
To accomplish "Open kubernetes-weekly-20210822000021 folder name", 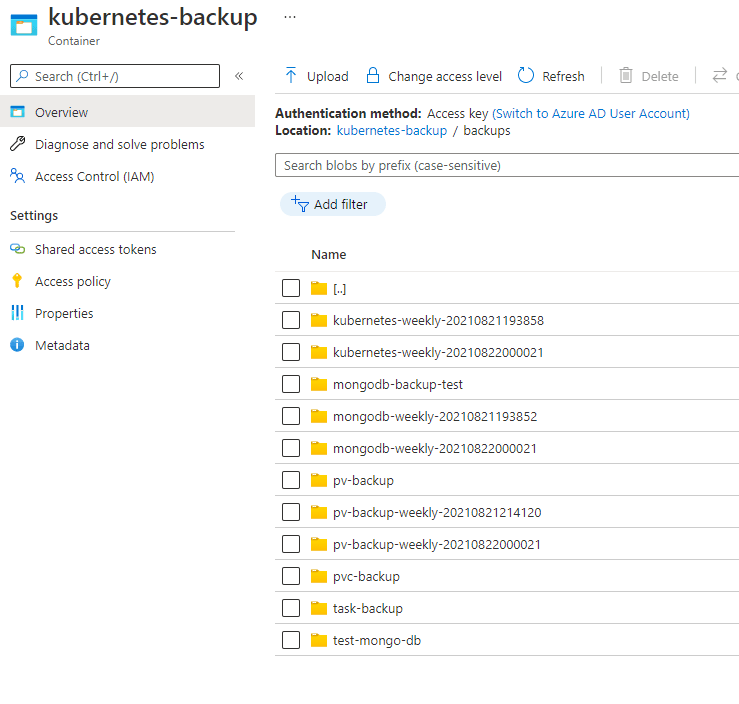I will coord(438,352).
